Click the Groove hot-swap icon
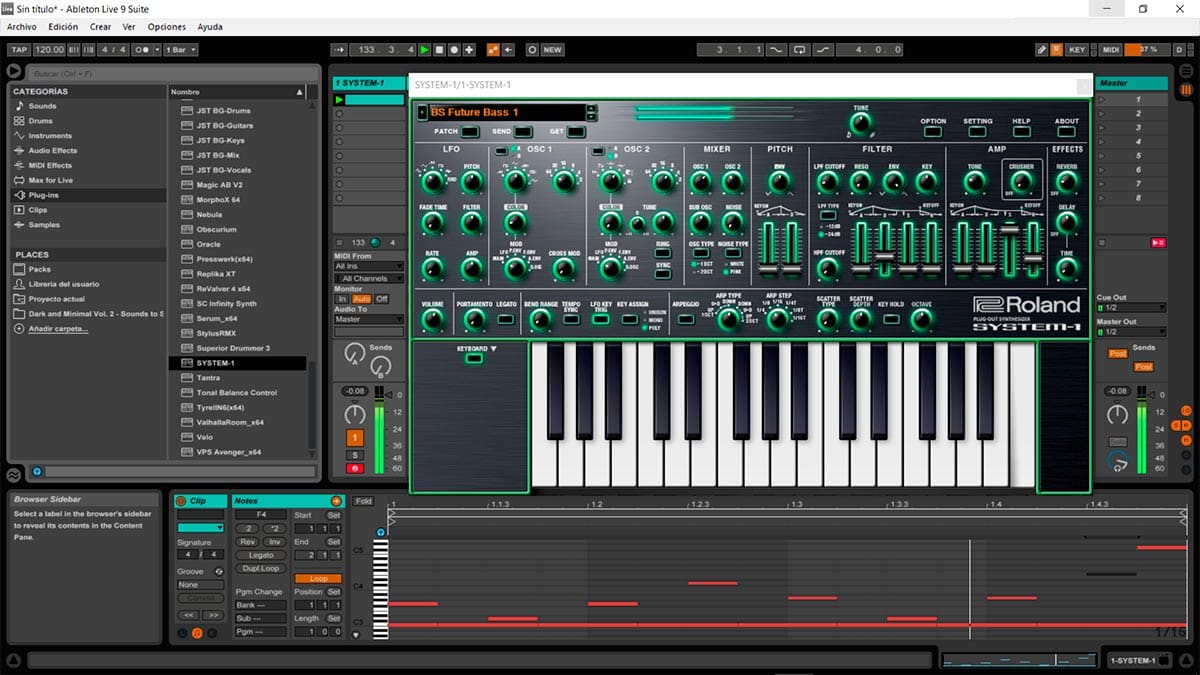1200x675 pixels. [219, 571]
